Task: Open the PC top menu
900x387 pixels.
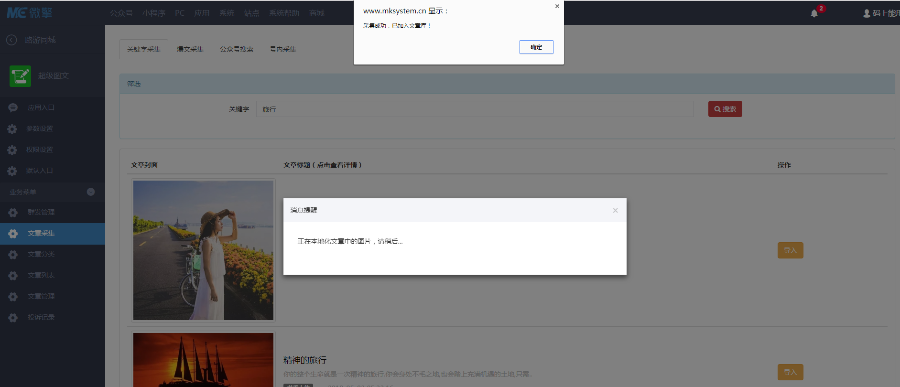Action: click(x=180, y=13)
